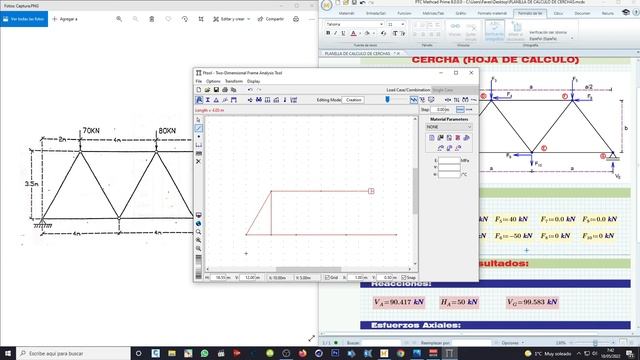Toggle the Grid checkbox in Ftool
Image resolution: width=640 pixels, height=360 pixels.
[327, 278]
